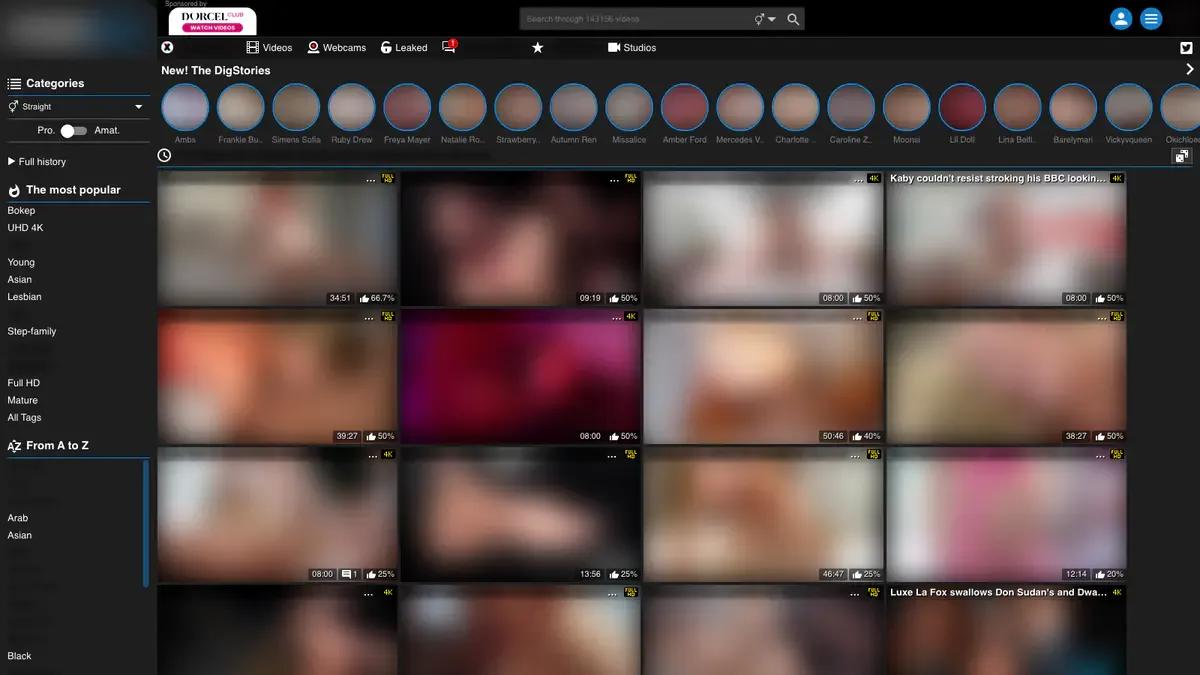The width and height of the screenshot is (1200, 675).
Task: Click the next arrow for DigStories
Action: [1190, 69]
